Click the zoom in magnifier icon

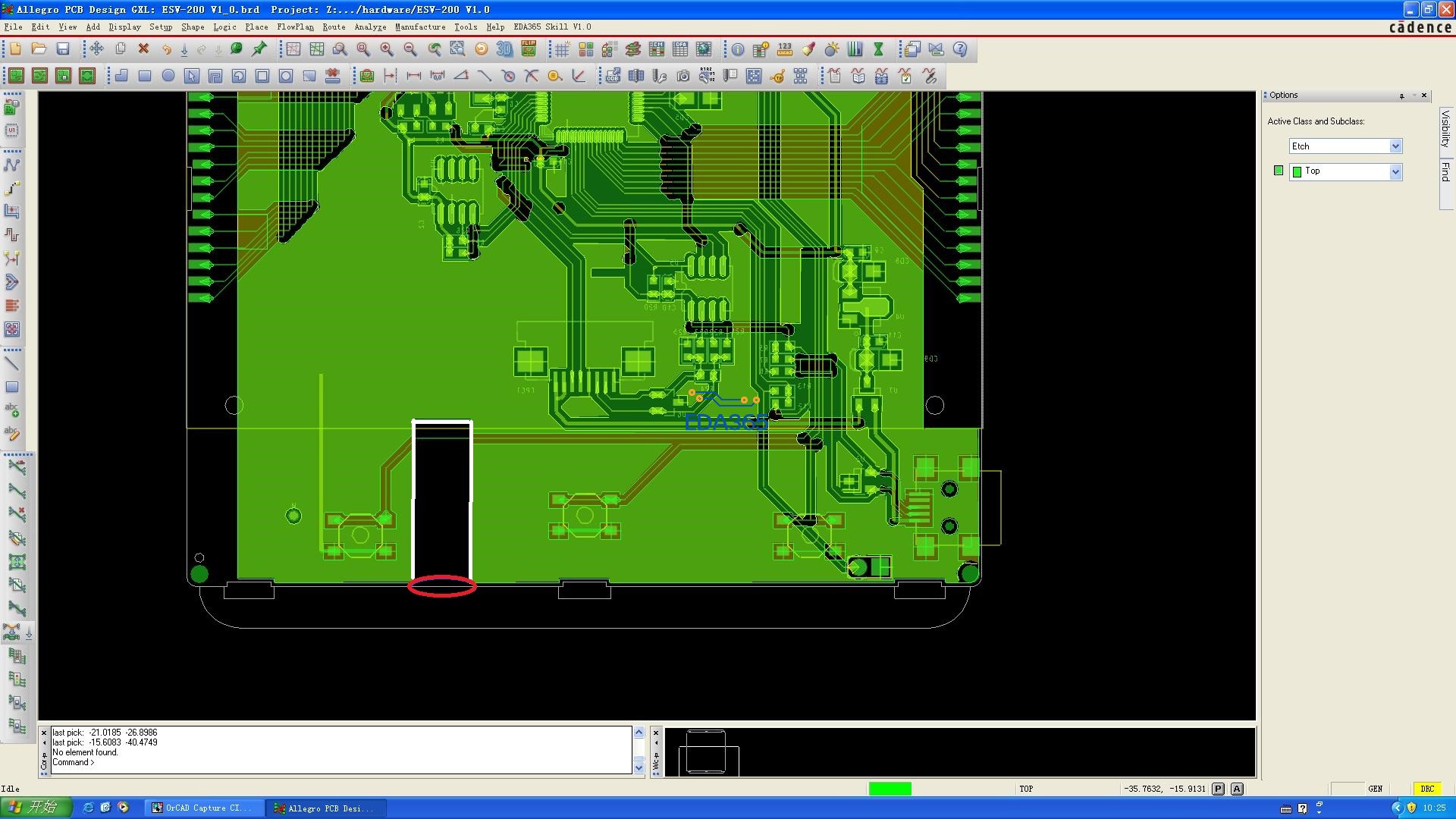point(387,49)
